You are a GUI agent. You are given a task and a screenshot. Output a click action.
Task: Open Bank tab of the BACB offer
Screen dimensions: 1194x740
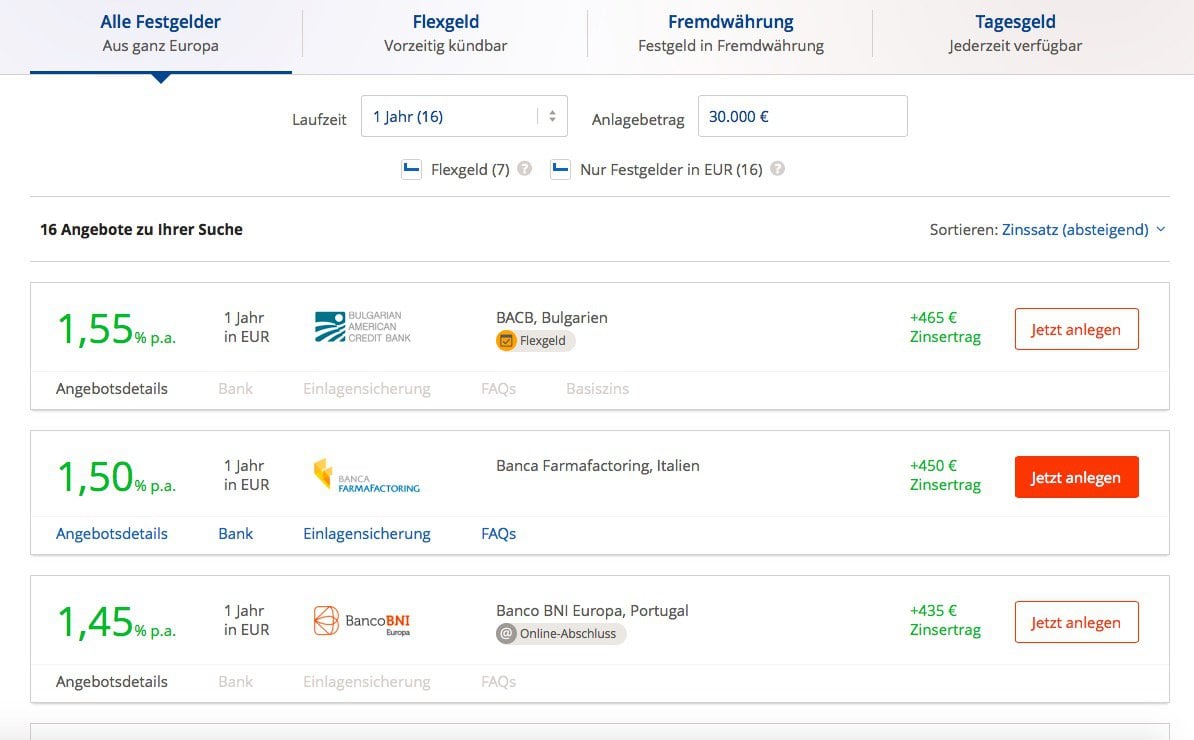click(235, 388)
